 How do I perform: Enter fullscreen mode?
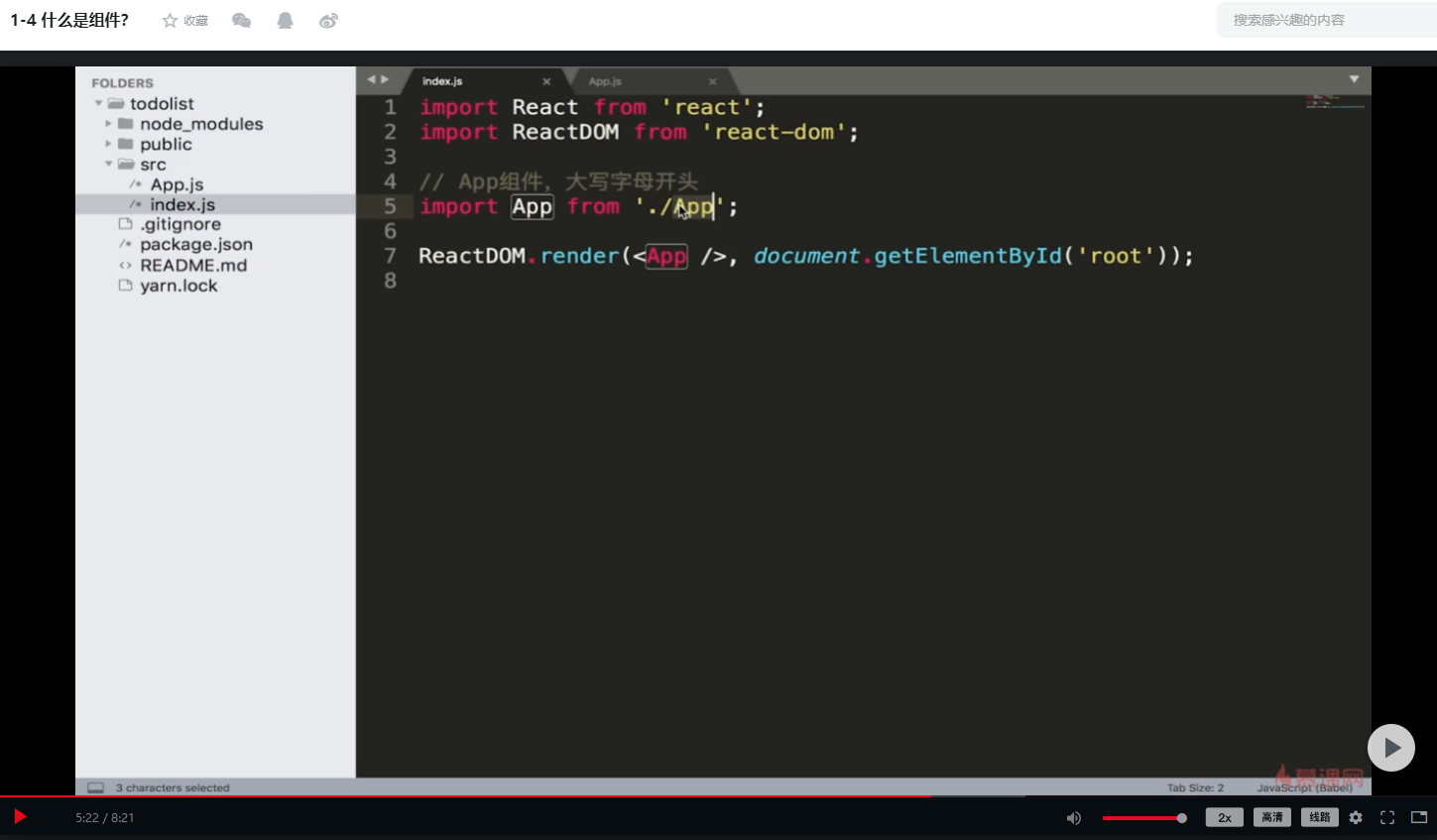(1387, 818)
